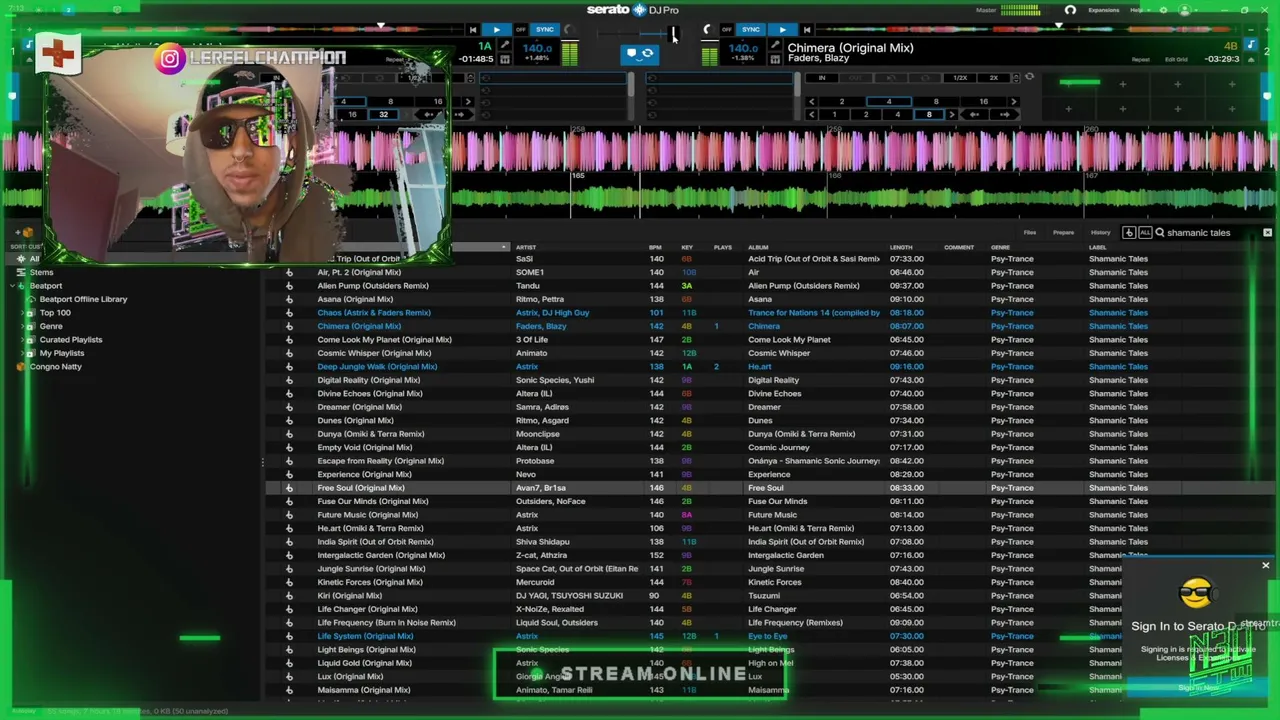This screenshot has height=720, width=1280.
Task: Open left deck key edit pencil icon
Action: click(504, 46)
